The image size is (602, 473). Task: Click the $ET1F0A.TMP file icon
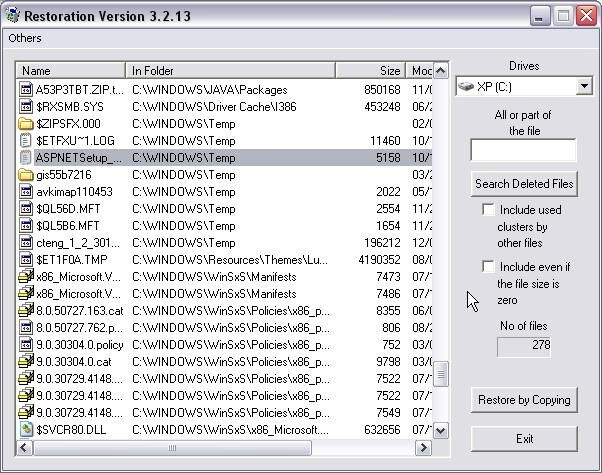click(x=27, y=260)
